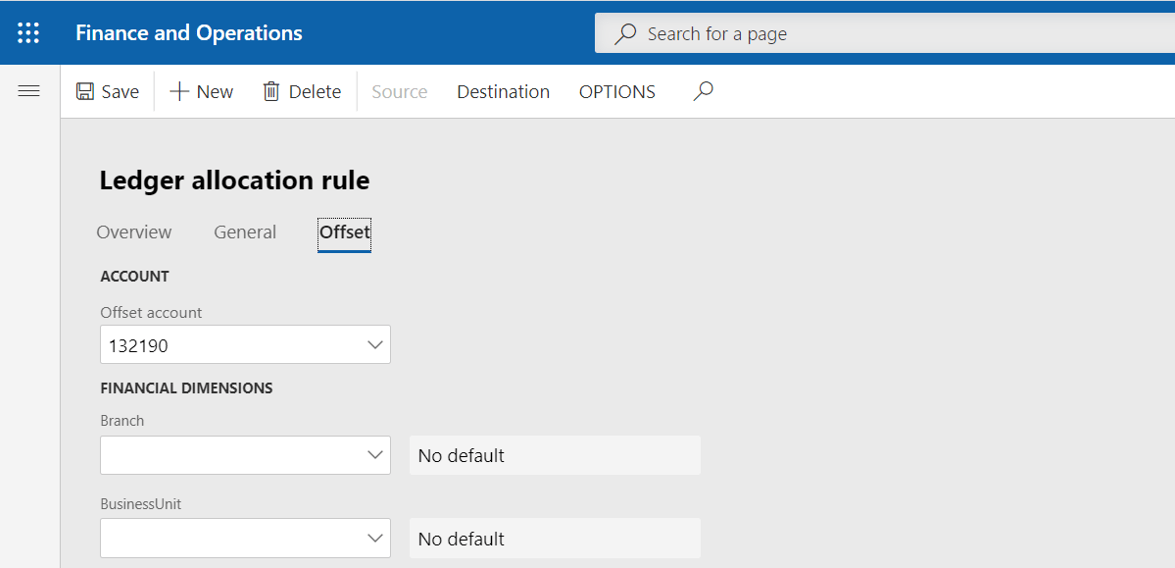Switch to the Overview tab
This screenshot has height=568, width=1175.
[x=134, y=232]
